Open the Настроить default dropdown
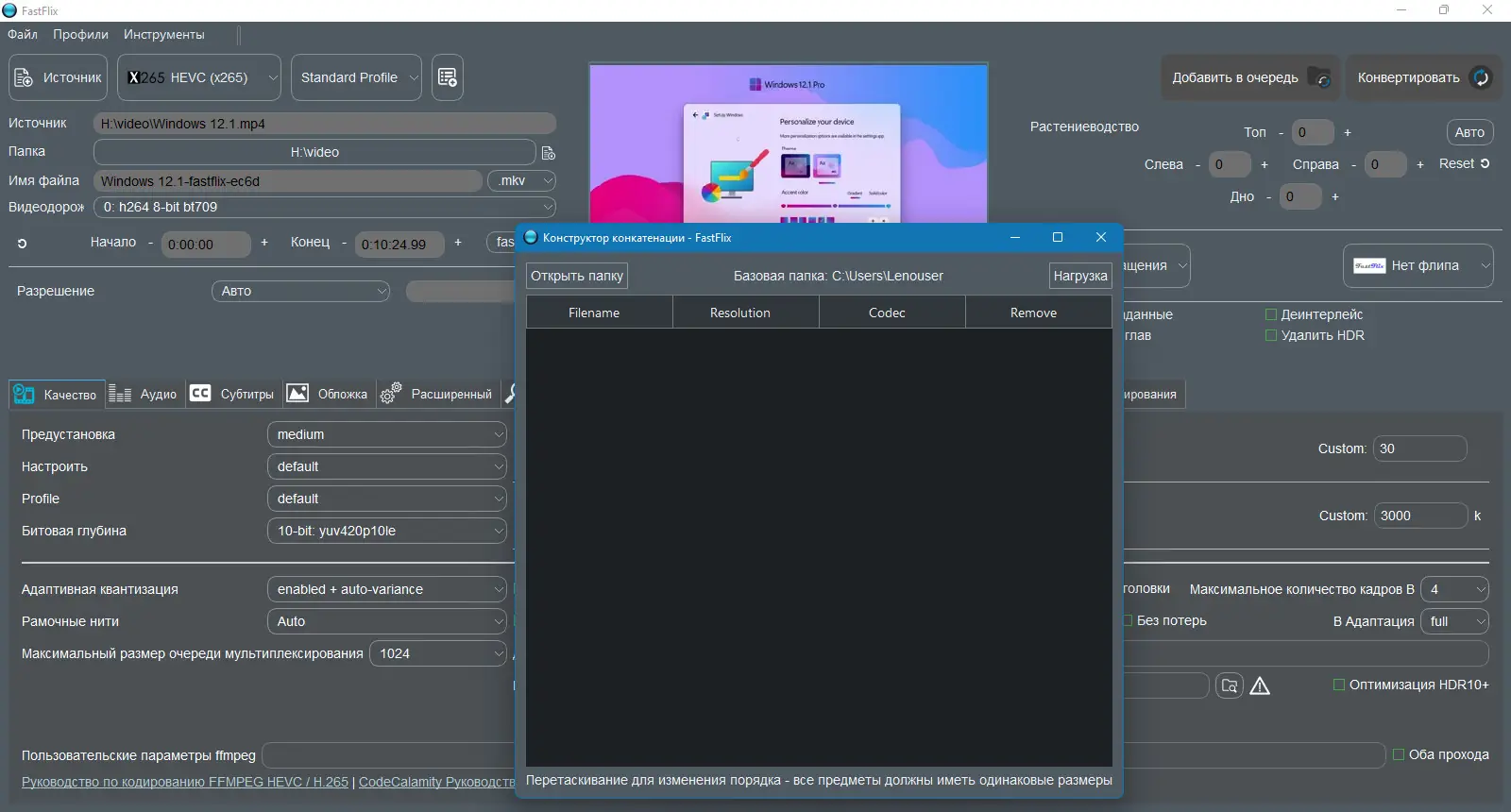This screenshot has height=812, width=1511. [x=387, y=466]
